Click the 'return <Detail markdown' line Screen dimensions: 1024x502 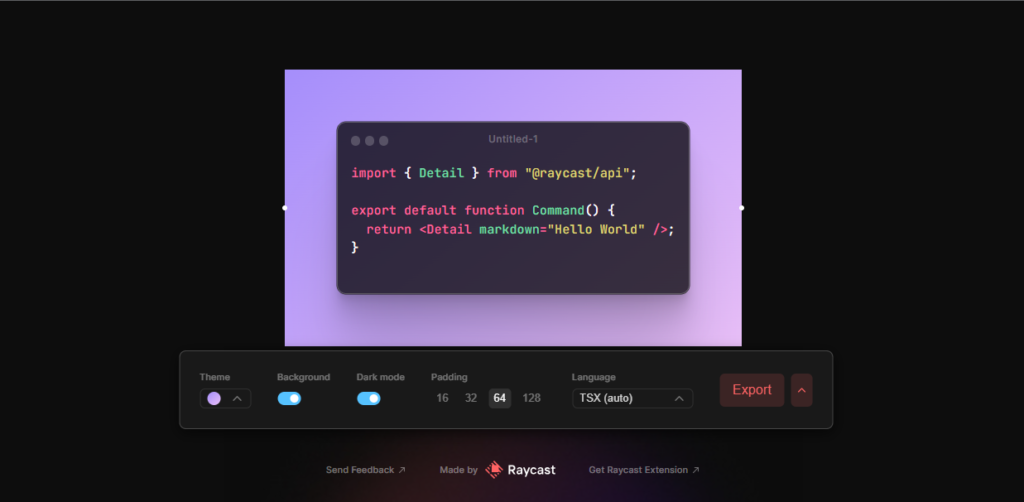pyautogui.click(x=520, y=229)
